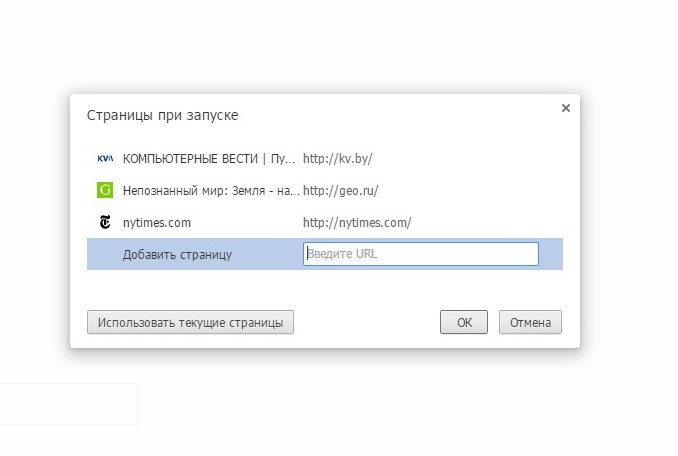The width and height of the screenshot is (678, 456).
Task: Click the Страницы при запуске dialog title
Action: [163, 115]
